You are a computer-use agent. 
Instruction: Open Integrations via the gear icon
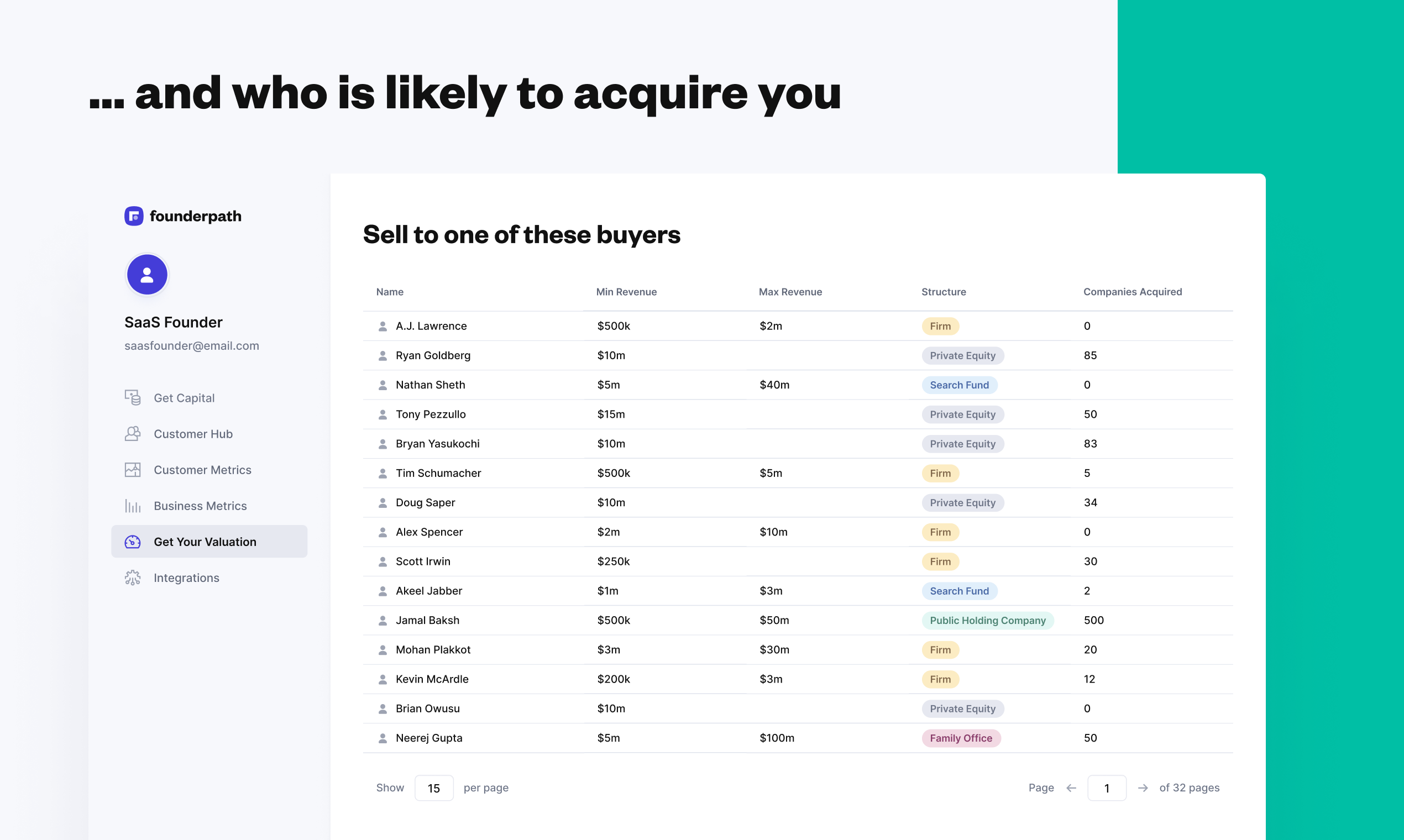pyautogui.click(x=133, y=577)
